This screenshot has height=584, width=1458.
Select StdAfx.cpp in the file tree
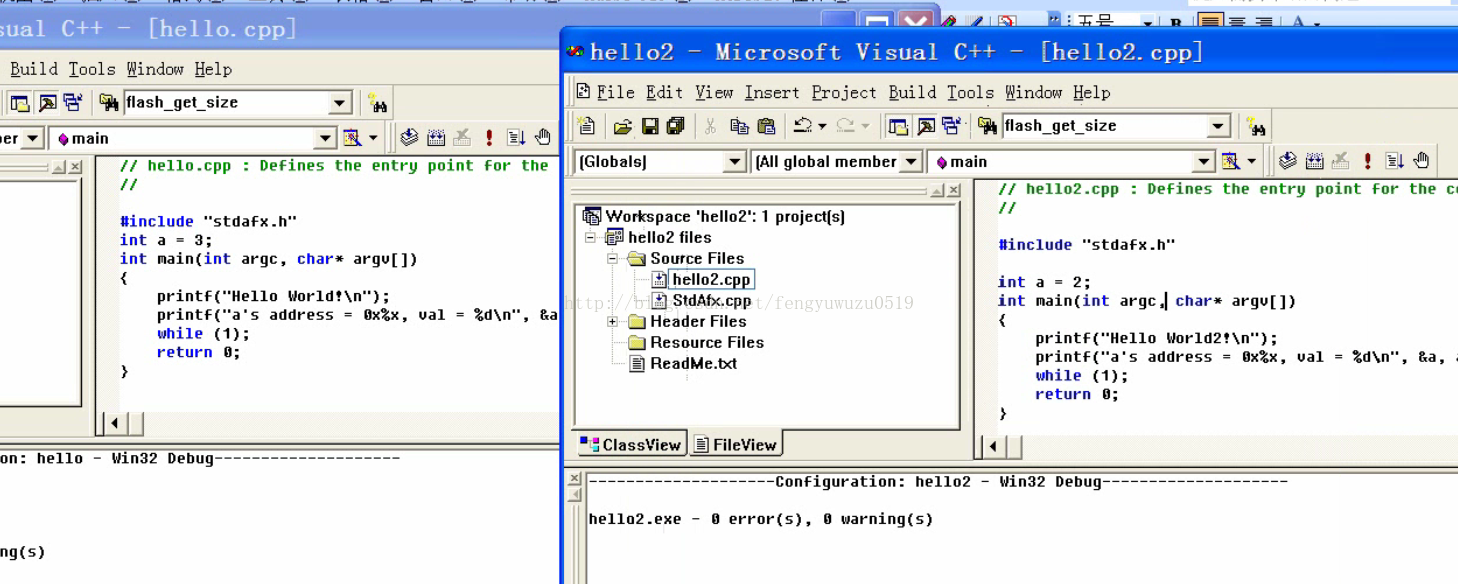[712, 301]
